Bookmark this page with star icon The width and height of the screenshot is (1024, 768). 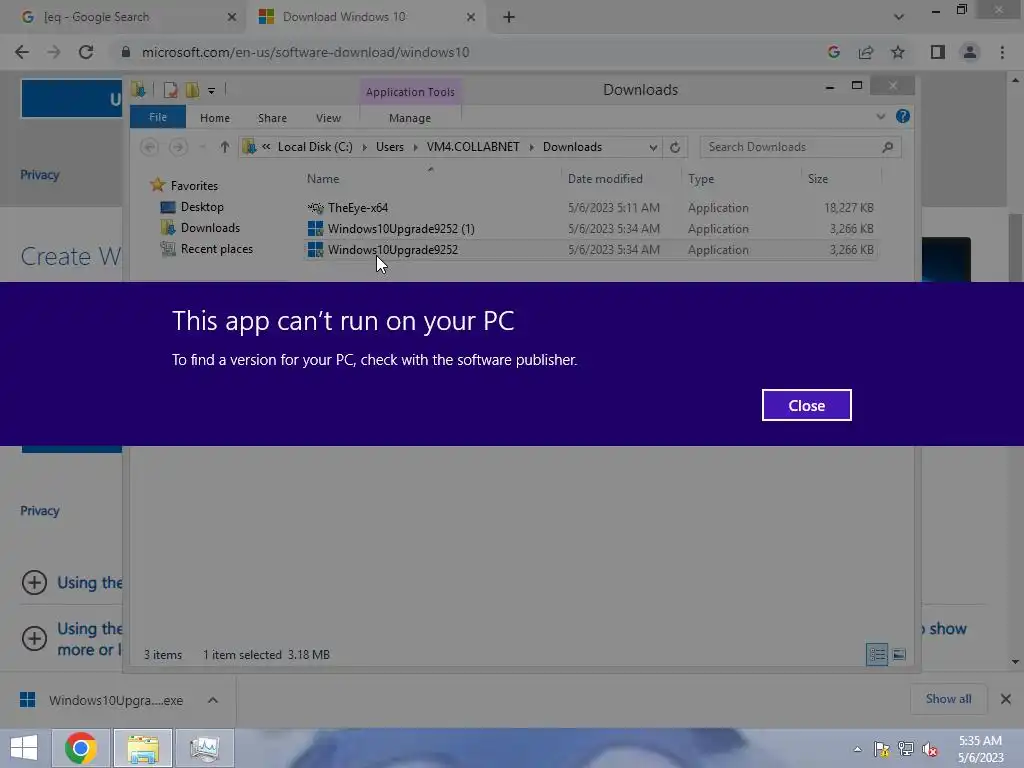(897, 52)
